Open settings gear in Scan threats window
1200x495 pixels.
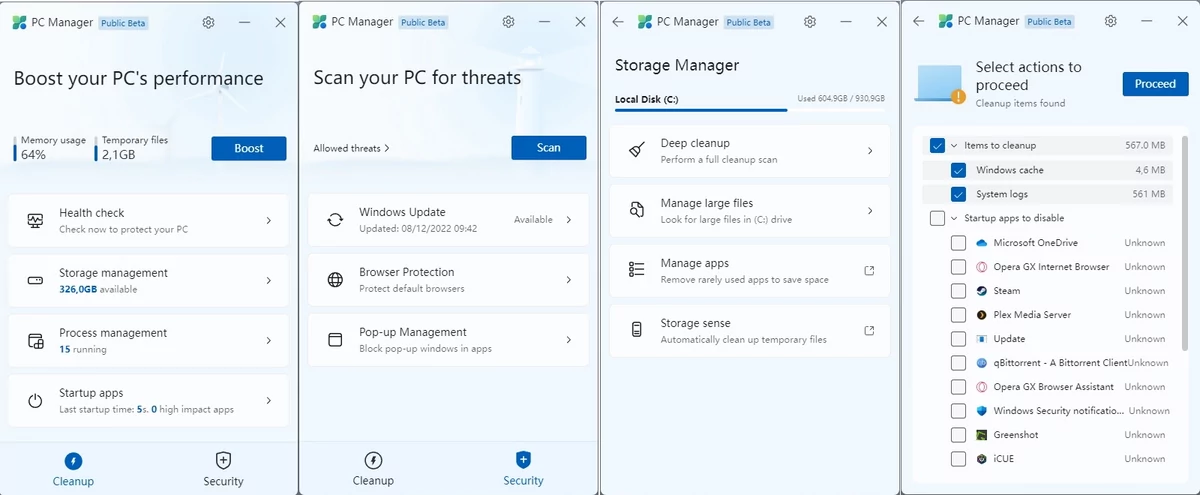(509, 22)
